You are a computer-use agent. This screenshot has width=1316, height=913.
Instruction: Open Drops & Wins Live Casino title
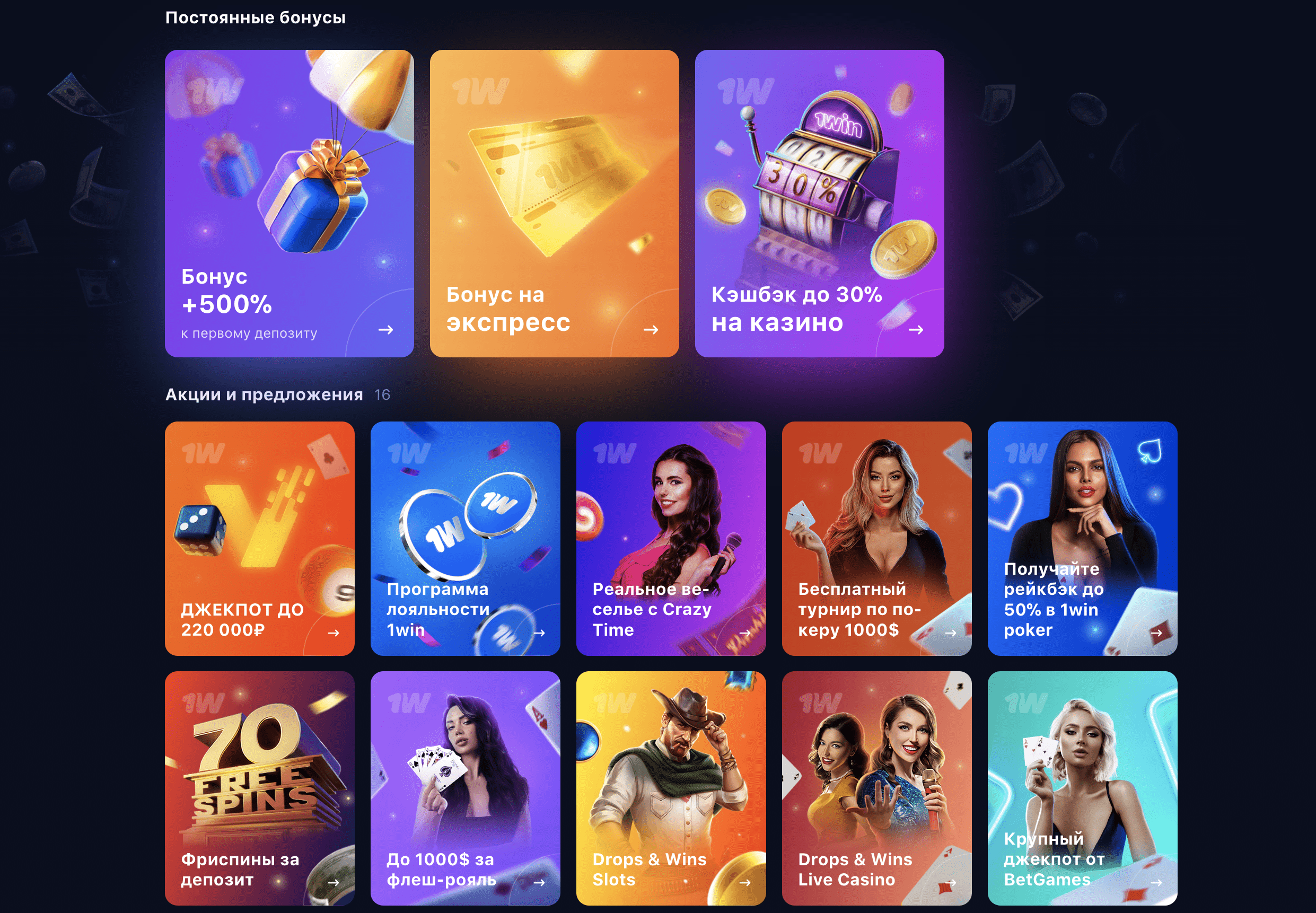pos(855,869)
